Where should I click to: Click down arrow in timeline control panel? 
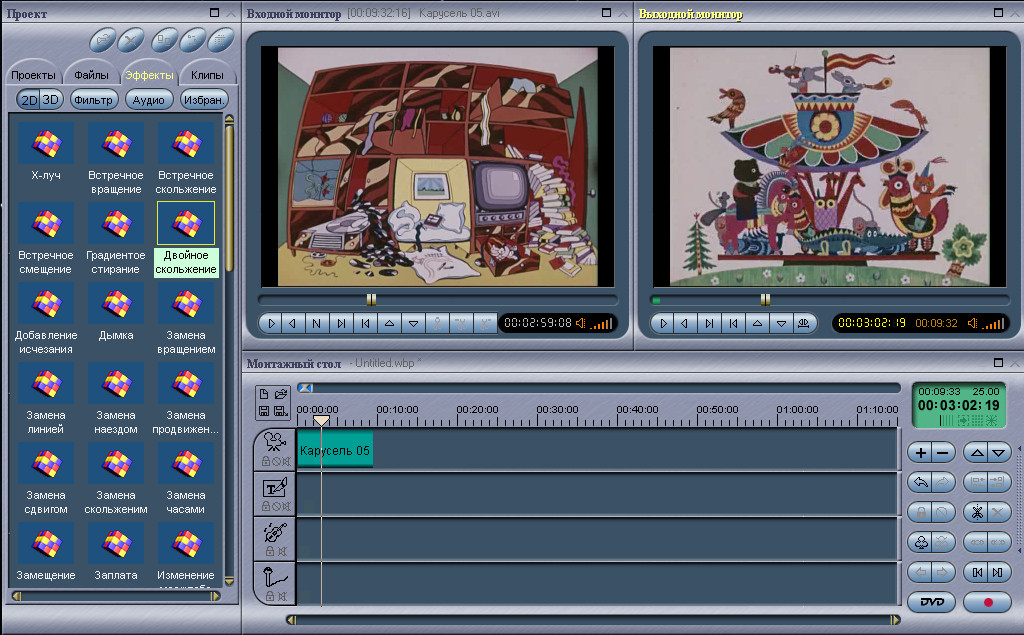pyautogui.click(x=997, y=453)
